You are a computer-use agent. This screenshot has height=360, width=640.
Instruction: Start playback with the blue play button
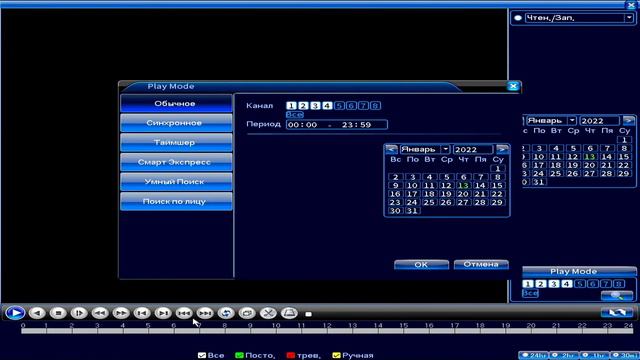(15, 313)
